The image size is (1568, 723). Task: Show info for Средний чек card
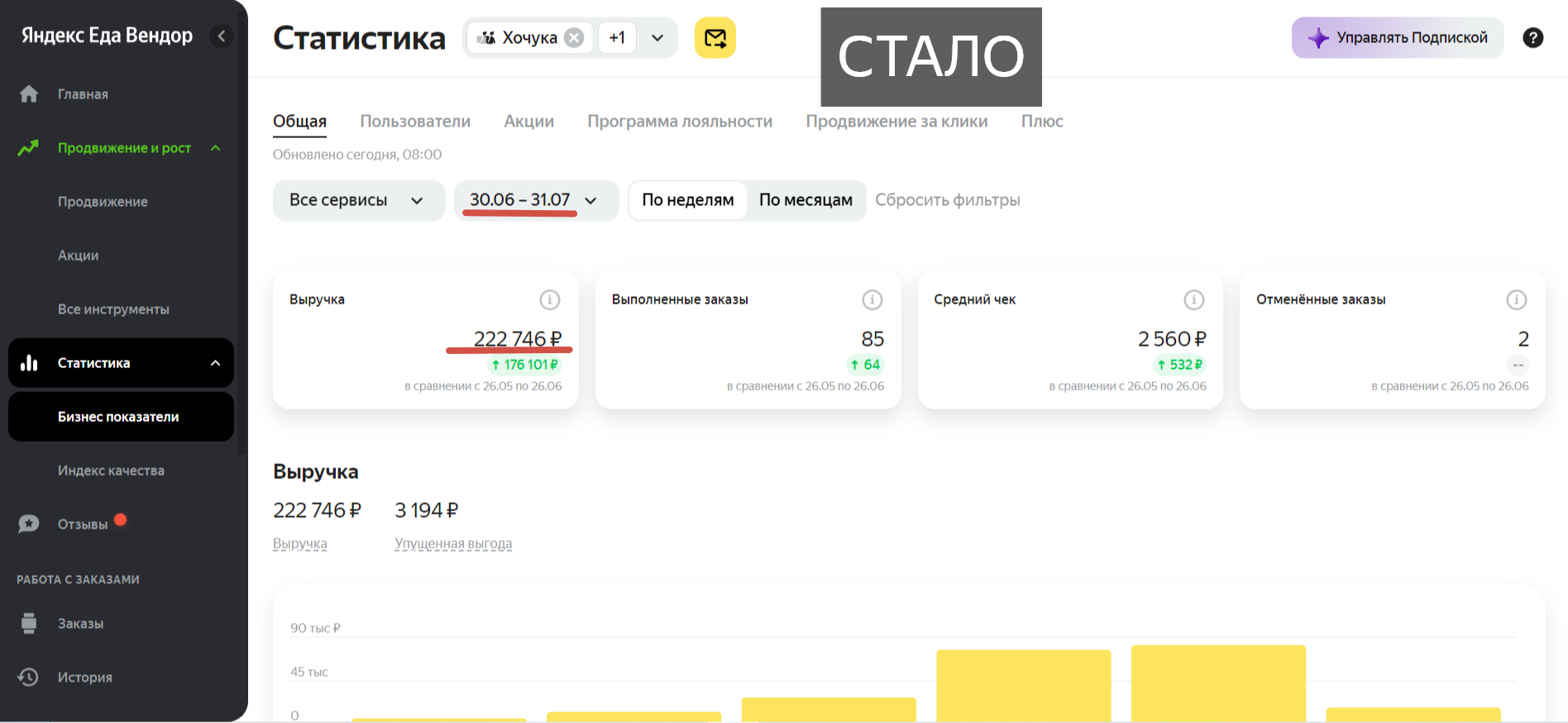pyautogui.click(x=1194, y=299)
